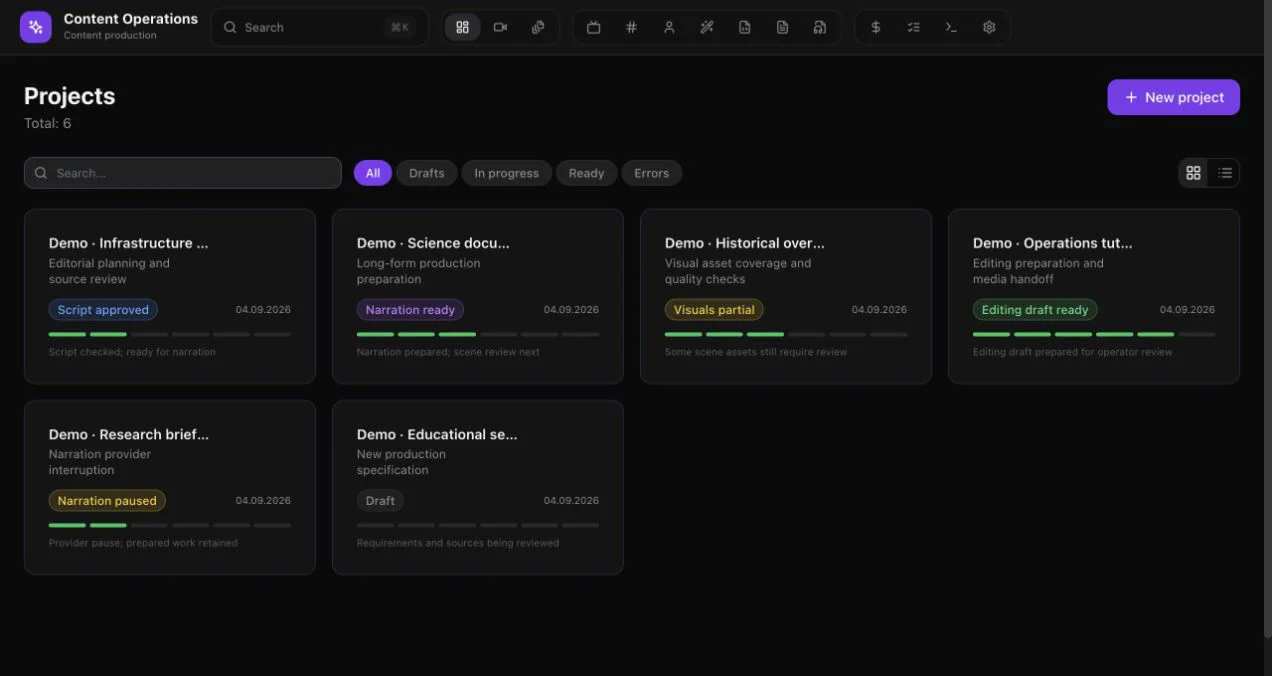Select the All filter tab

[373, 173]
